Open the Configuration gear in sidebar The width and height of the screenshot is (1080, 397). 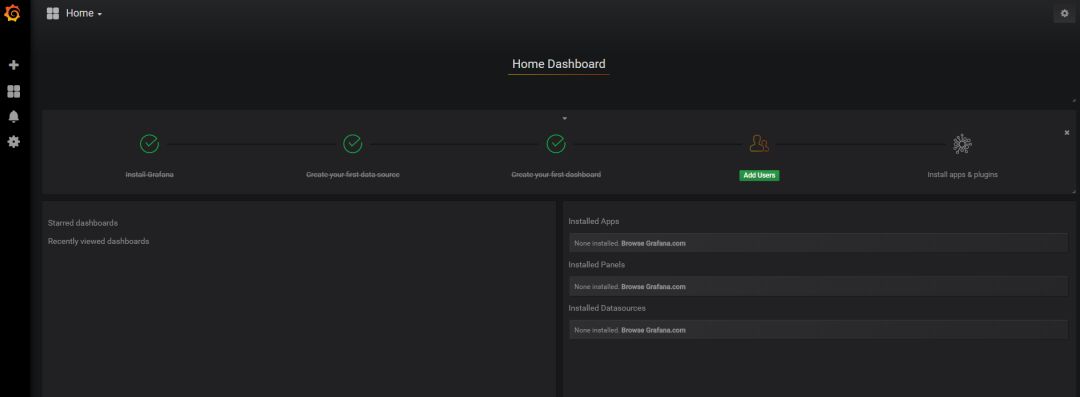point(13,142)
